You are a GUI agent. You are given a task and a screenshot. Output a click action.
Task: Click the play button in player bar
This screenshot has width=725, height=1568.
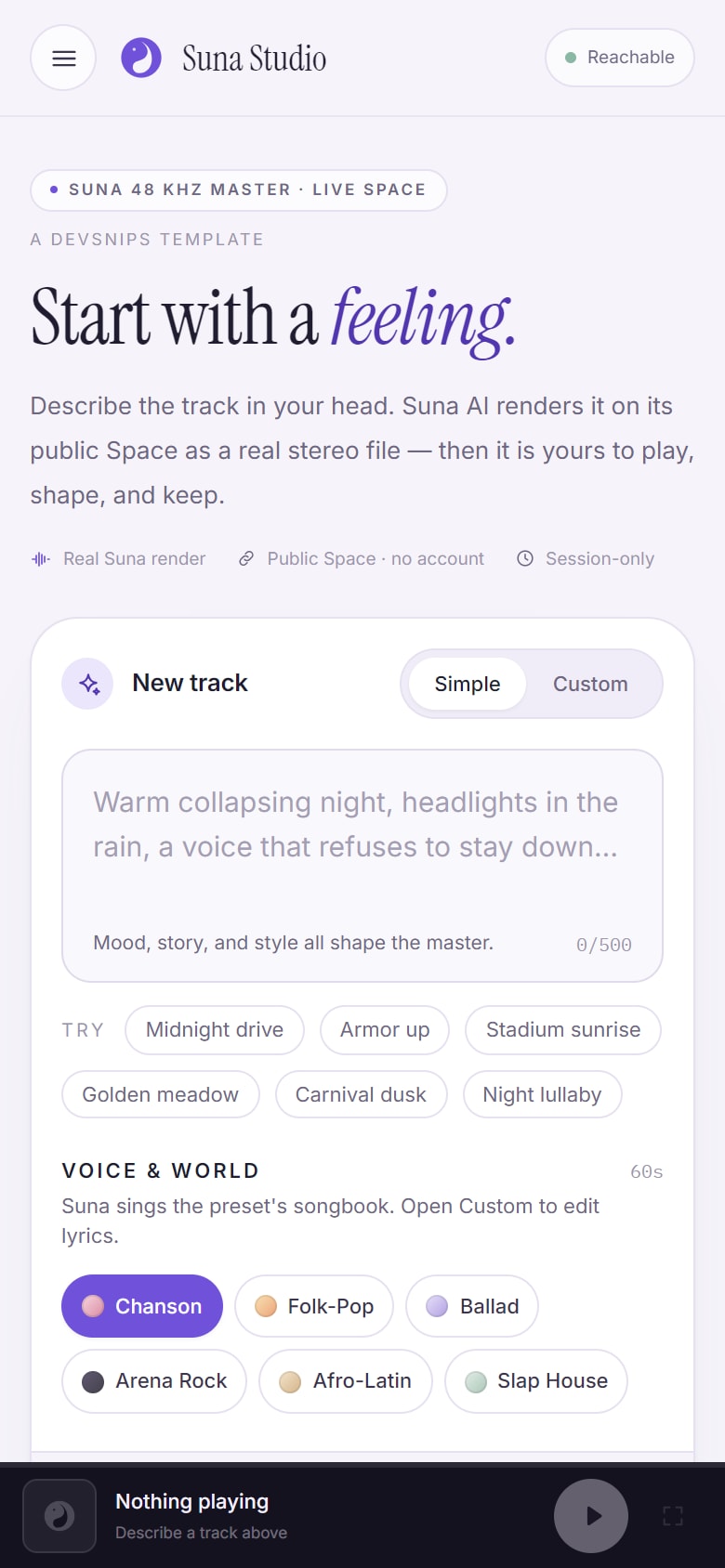click(x=591, y=1516)
